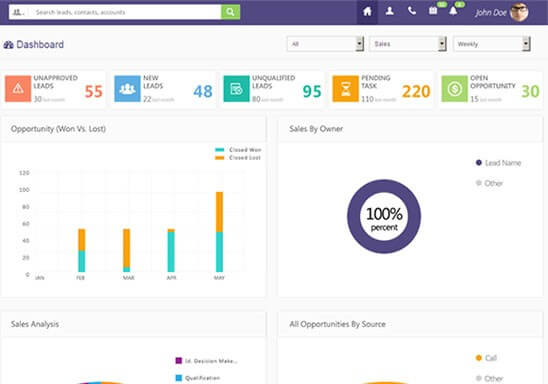Toggle Lead Name legend in Sales By Owner

pyautogui.click(x=498, y=163)
